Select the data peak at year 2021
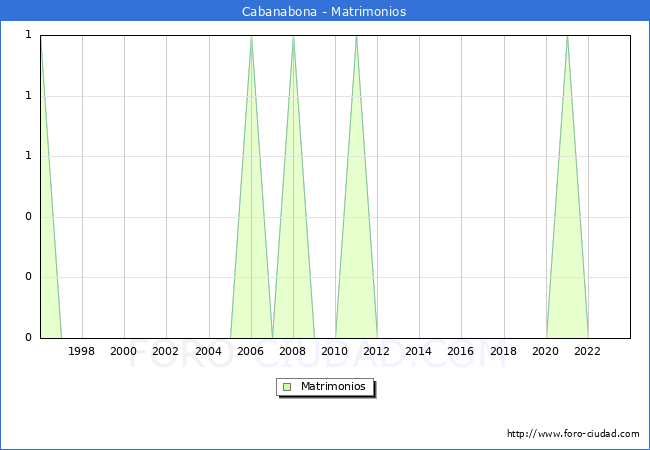 click(567, 38)
